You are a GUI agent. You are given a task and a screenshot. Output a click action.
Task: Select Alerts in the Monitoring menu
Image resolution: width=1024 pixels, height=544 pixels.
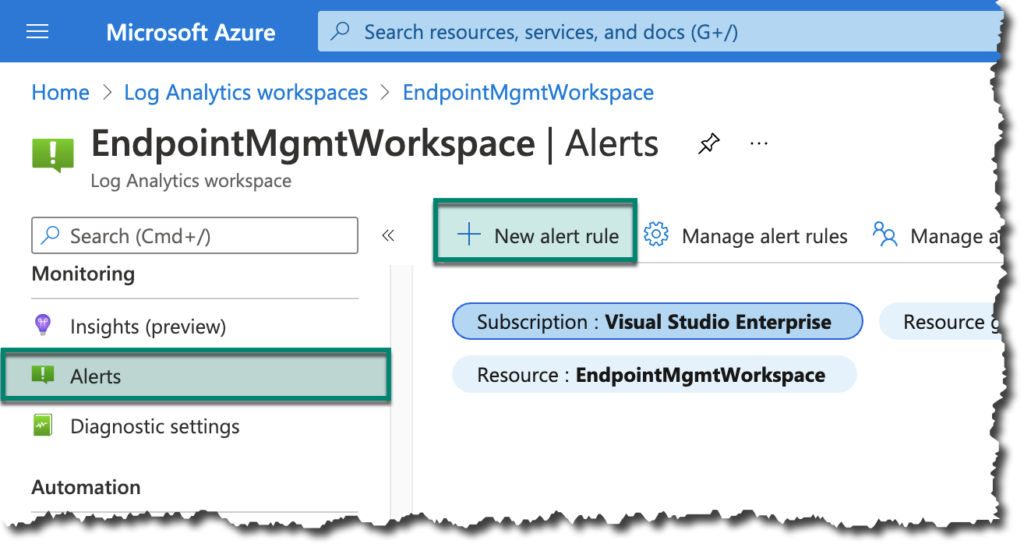point(196,375)
